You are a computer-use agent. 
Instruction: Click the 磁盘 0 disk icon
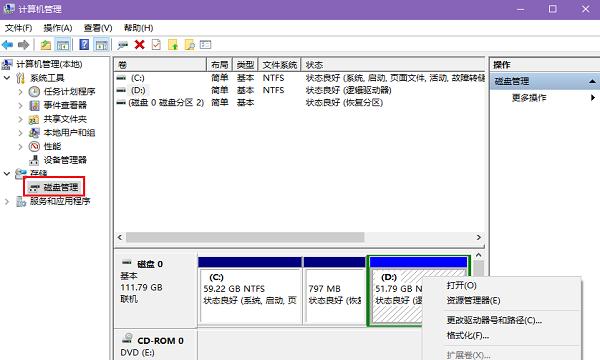coord(127,263)
